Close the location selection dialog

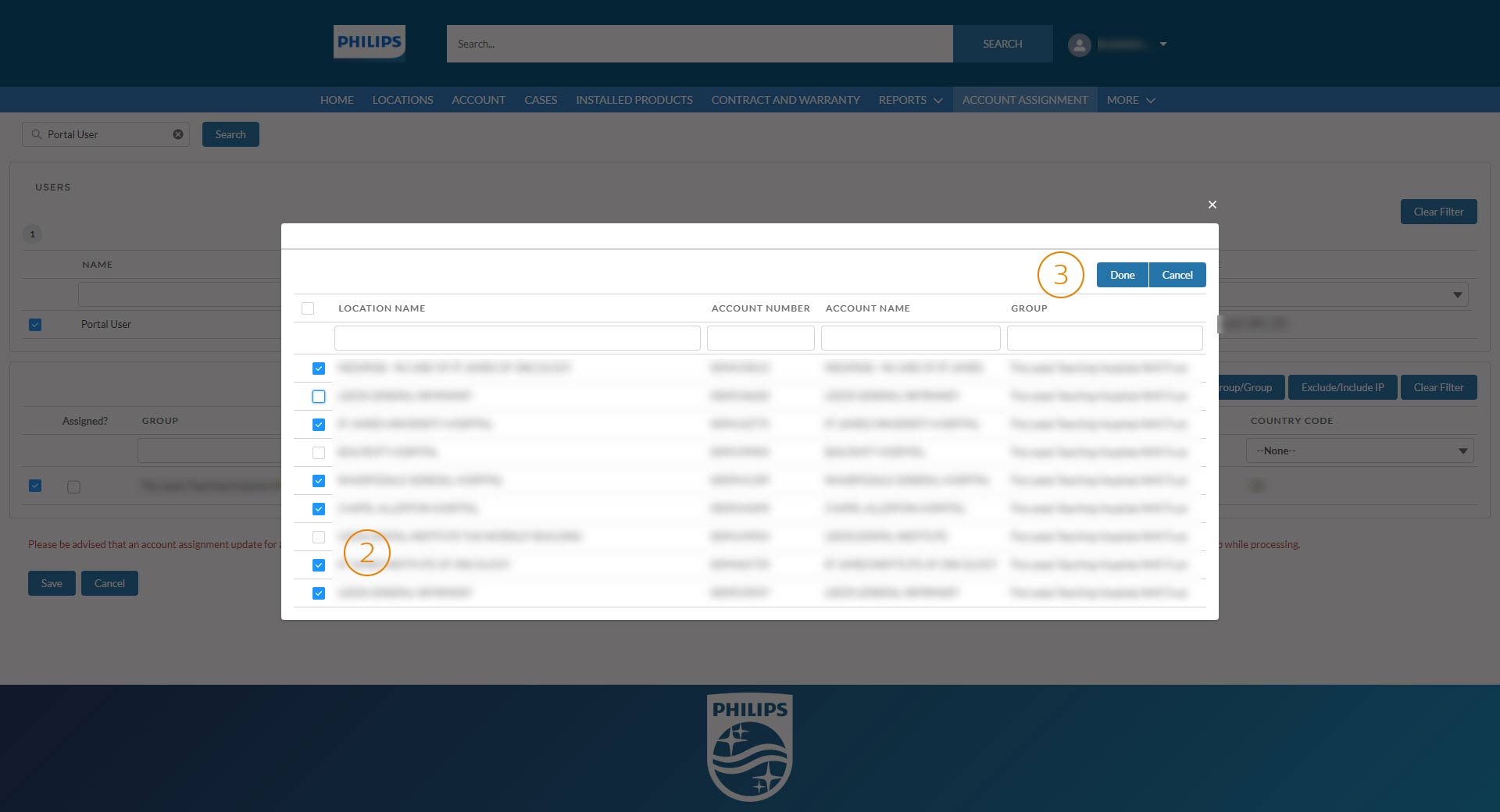pyautogui.click(x=1212, y=205)
